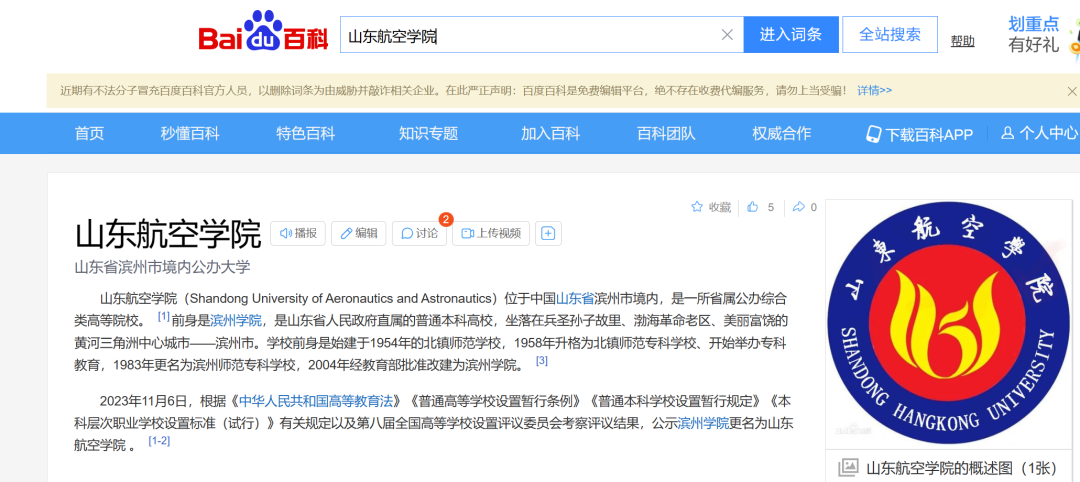1080x482 pixels.
Task: Click the 播报 audio button
Action: click(298, 233)
